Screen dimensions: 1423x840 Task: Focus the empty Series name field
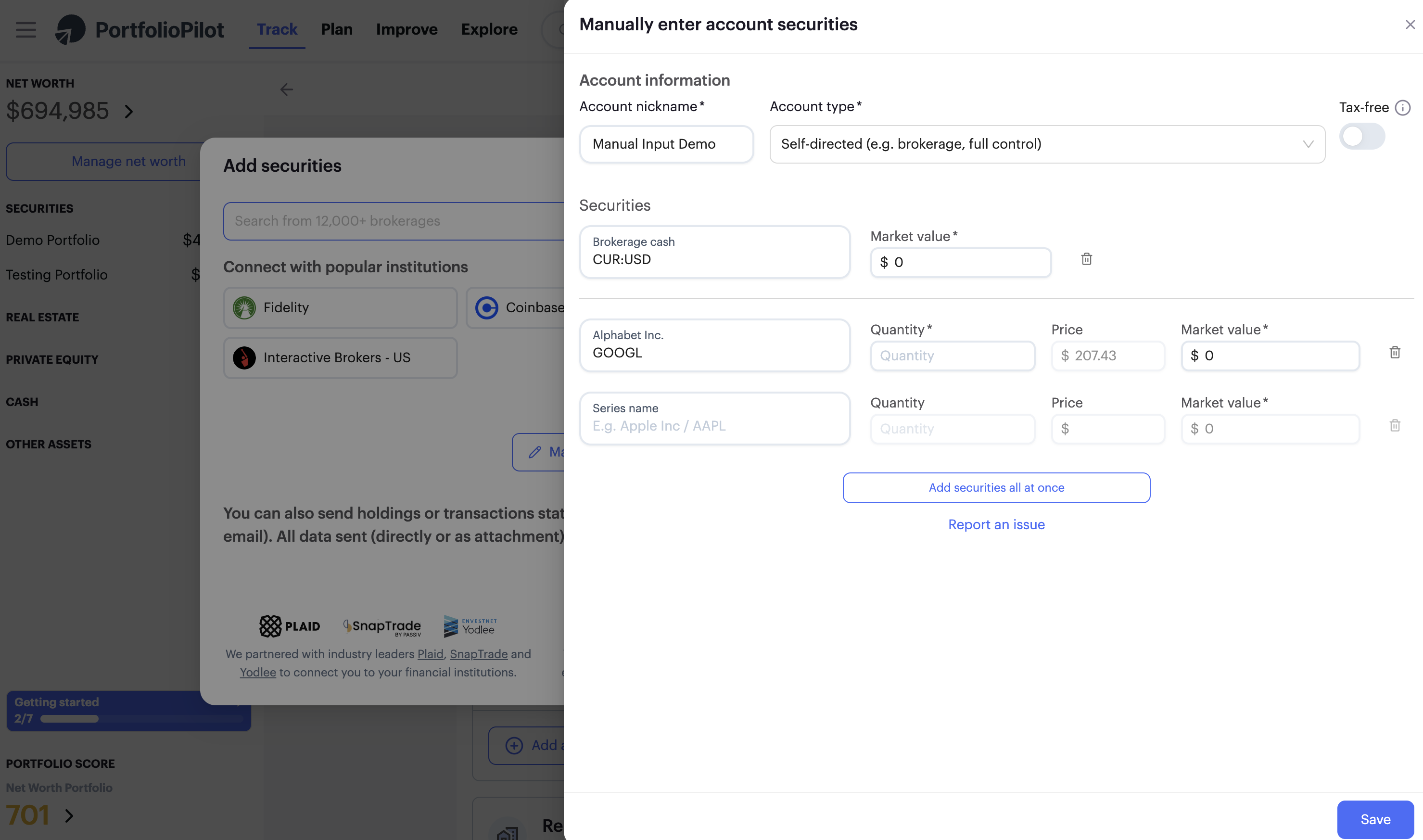(714, 418)
